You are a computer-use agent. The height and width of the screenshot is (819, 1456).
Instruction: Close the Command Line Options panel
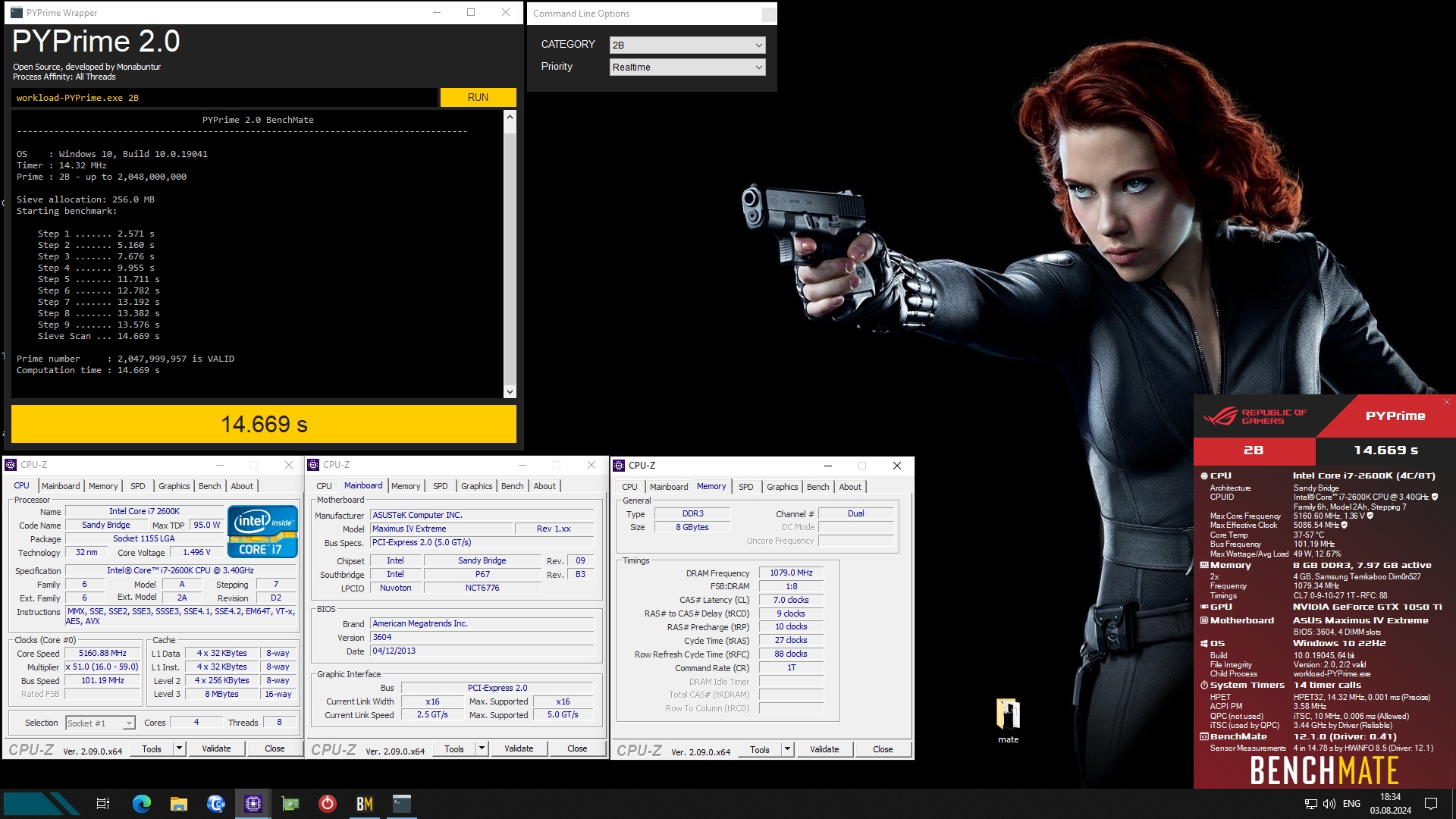pyautogui.click(x=768, y=14)
